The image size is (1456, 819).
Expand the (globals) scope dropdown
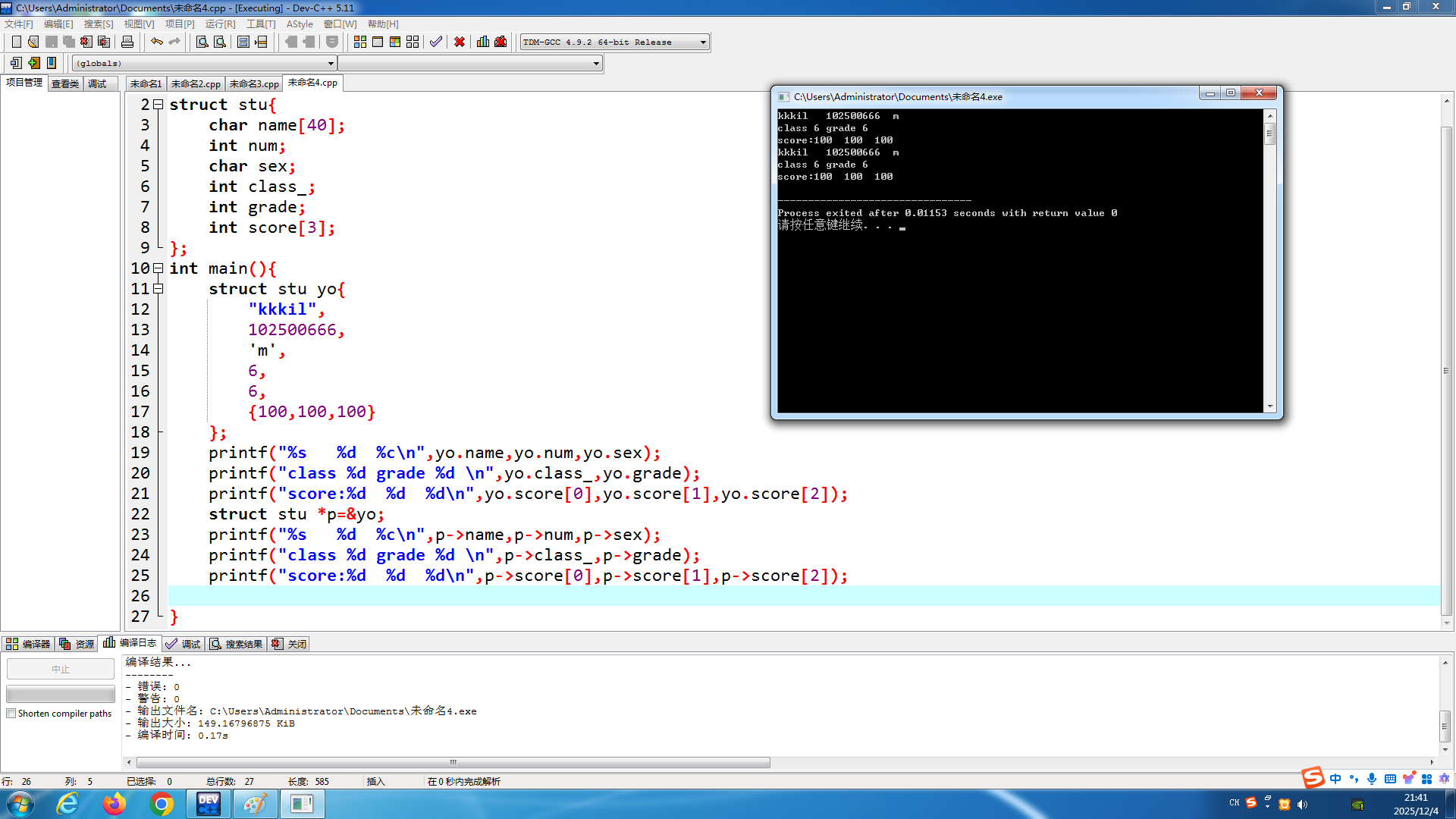click(331, 64)
